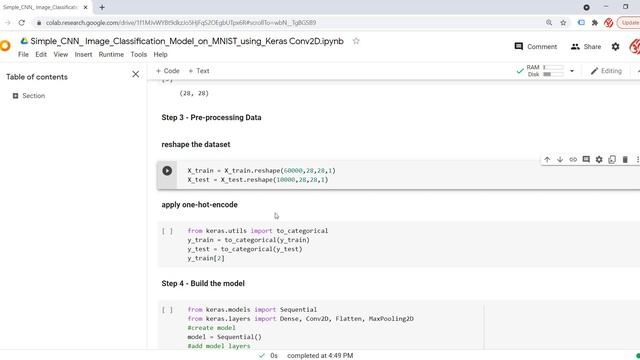Open the Editing mode dropdown
640x360 pixels.
[x=606, y=71]
